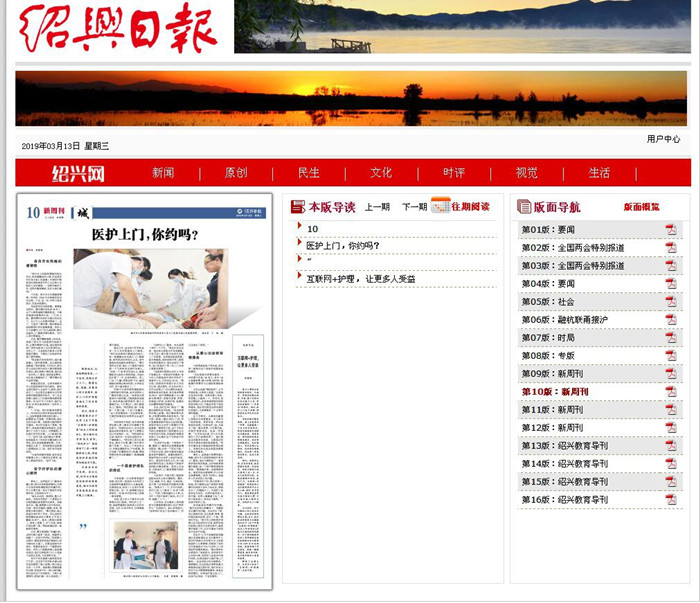The width and height of the screenshot is (700, 603).
Task: Open the PDF icon for 第05版 社会
Action: pos(671,302)
